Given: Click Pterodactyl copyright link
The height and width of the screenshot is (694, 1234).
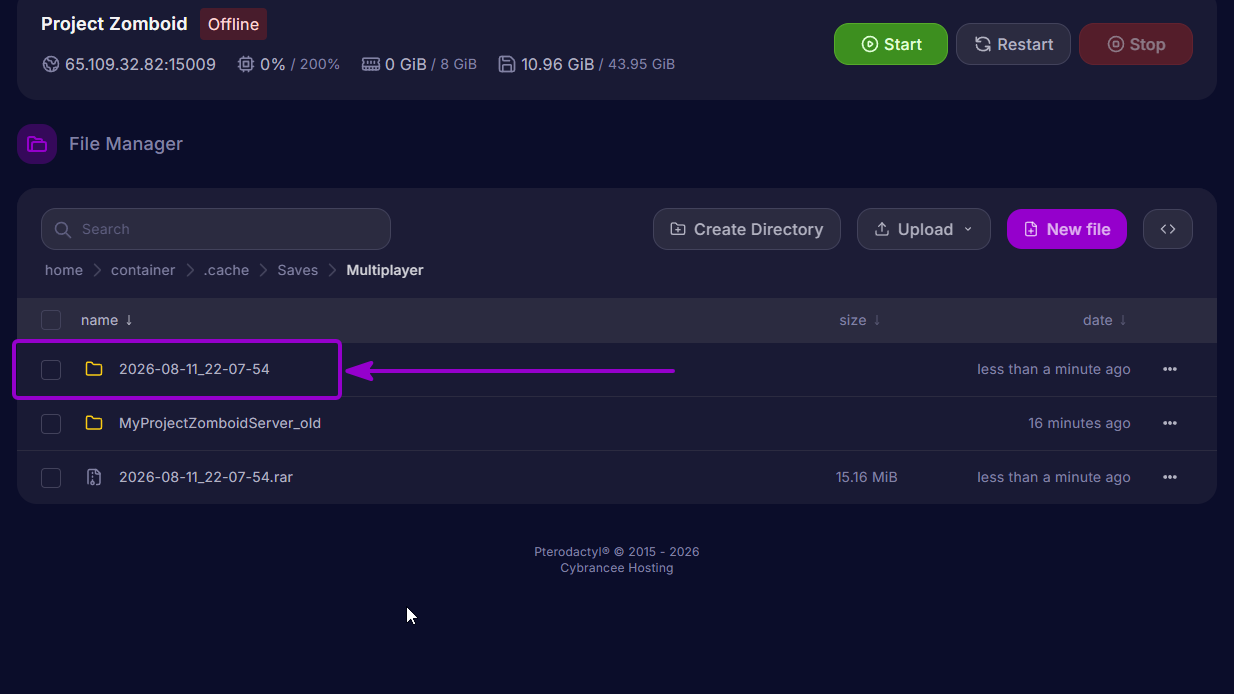Looking at the screenshot, I should point(617,552).
